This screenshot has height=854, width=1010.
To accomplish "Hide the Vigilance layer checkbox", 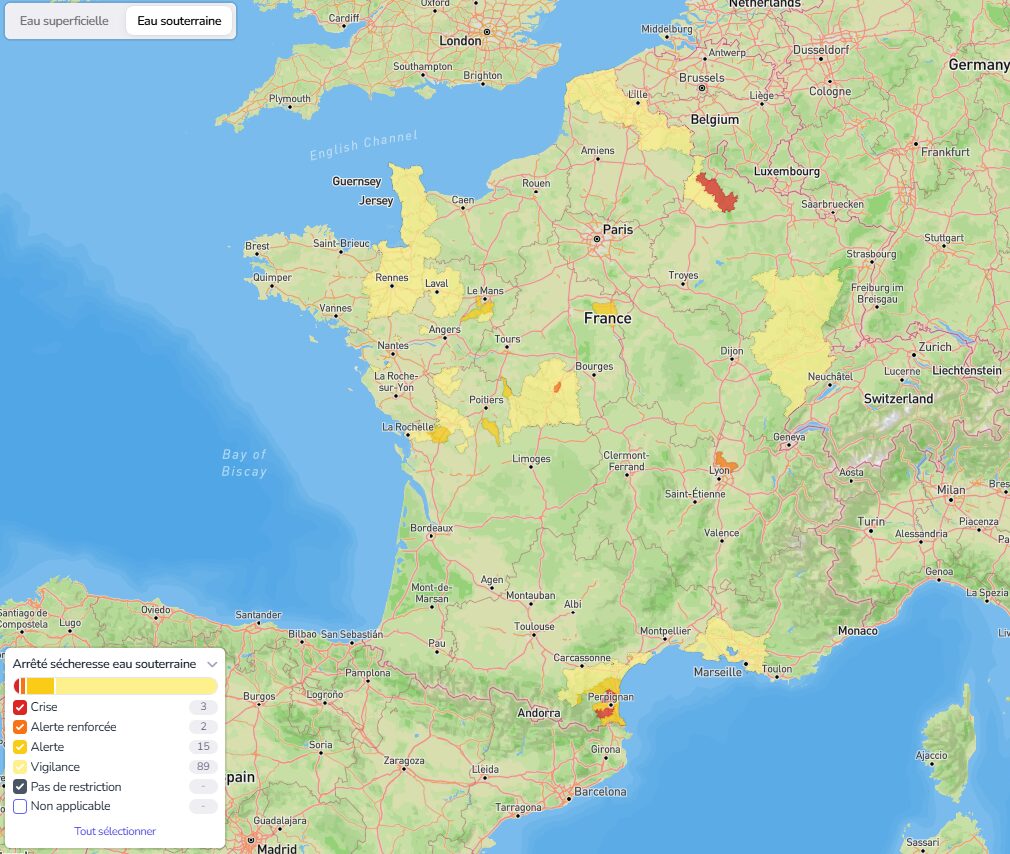I will point(20,767).
